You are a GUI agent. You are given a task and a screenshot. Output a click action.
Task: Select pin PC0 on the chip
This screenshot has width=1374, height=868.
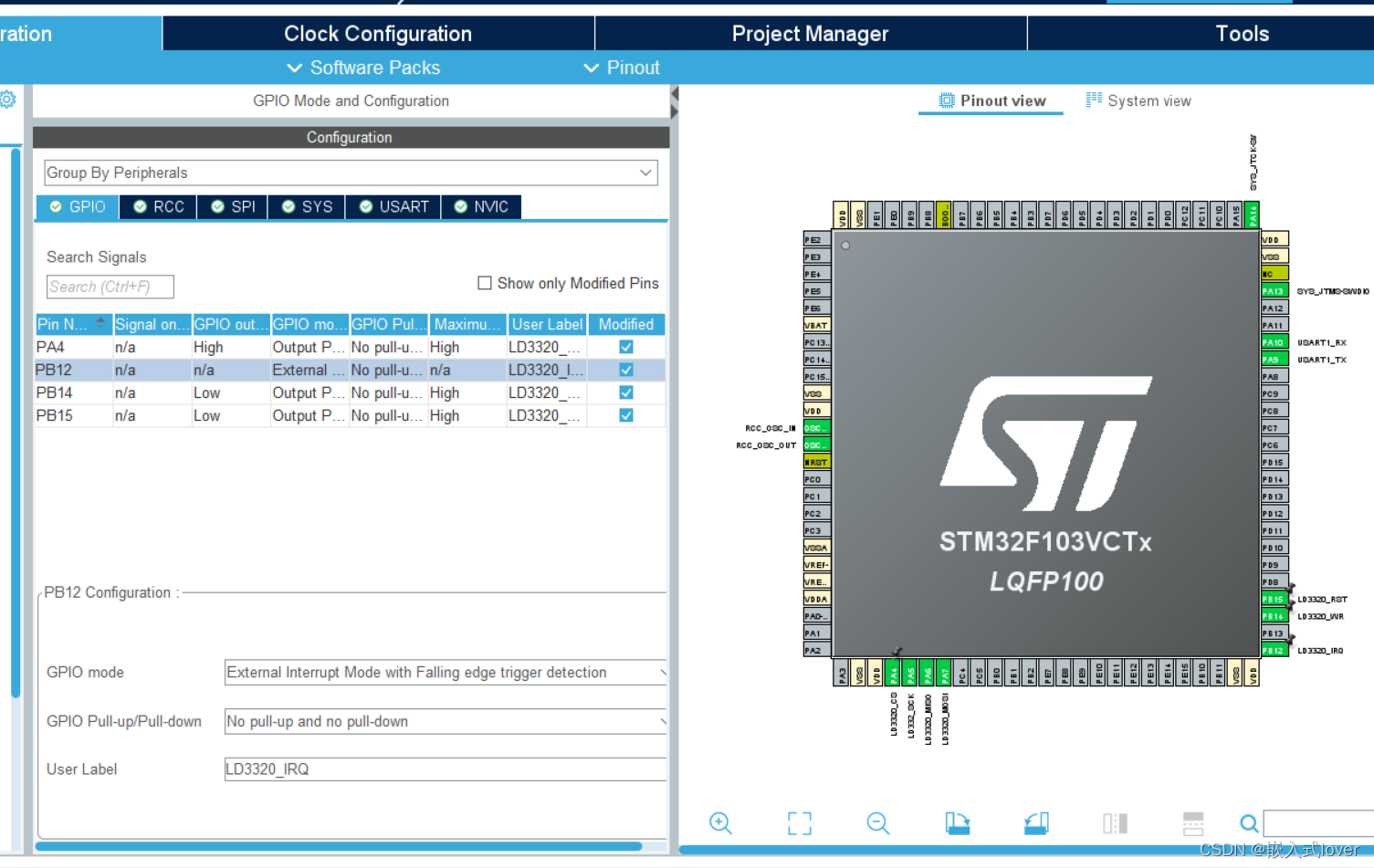pyautogui.click(x=816, y=479)
